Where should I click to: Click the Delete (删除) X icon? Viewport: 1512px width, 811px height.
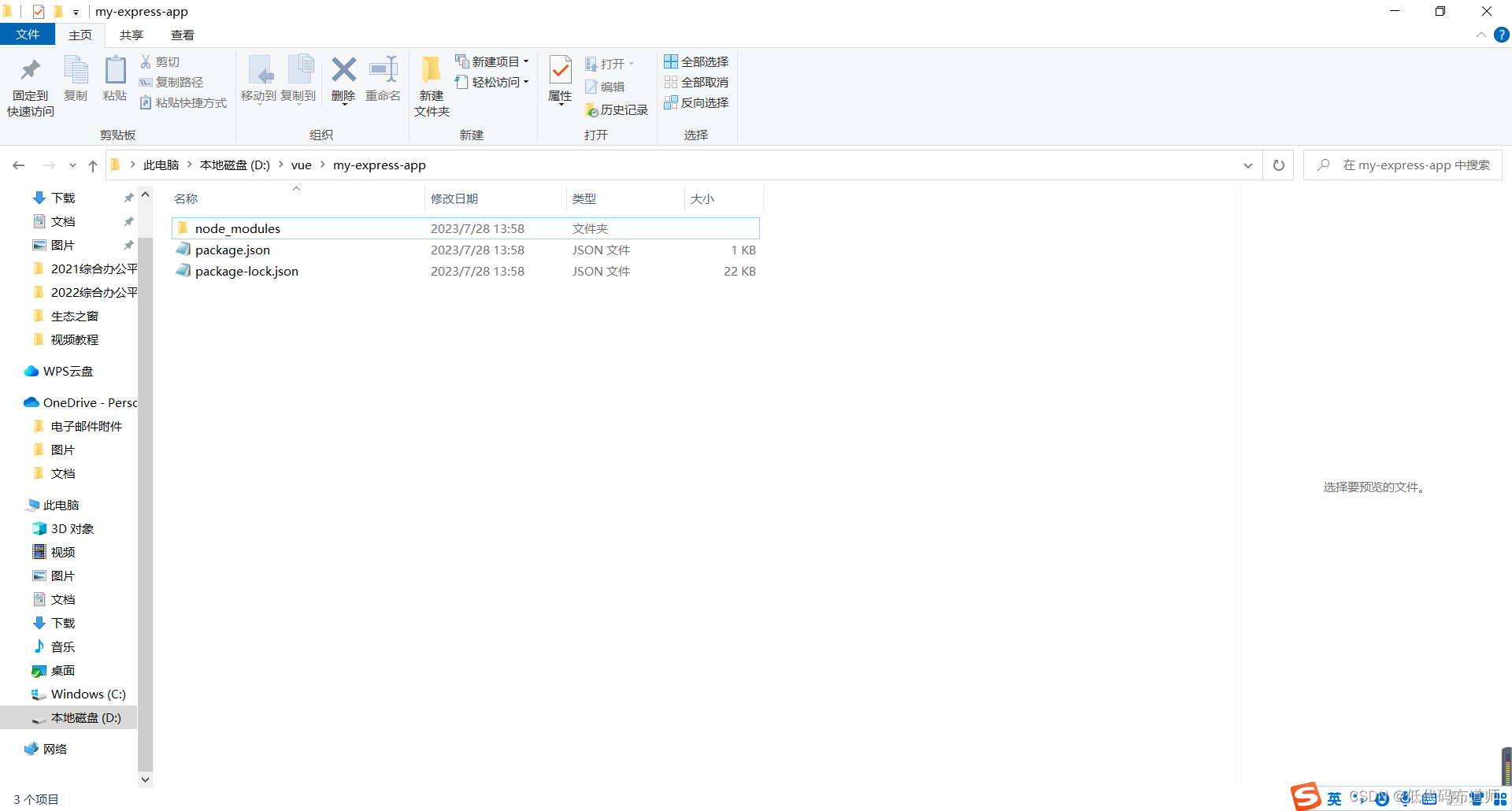[x=343, y=69]
